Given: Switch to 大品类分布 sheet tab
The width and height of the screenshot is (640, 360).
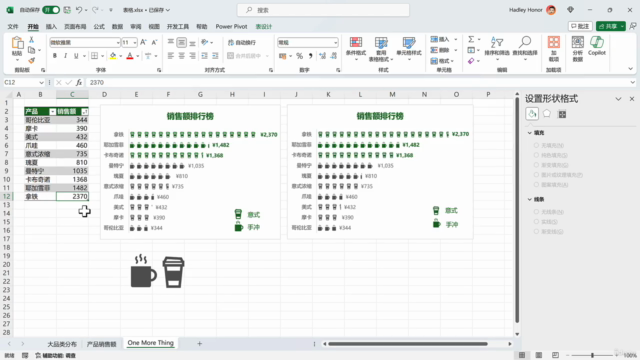Looking at the screenshot, I should tap(62, 344).
